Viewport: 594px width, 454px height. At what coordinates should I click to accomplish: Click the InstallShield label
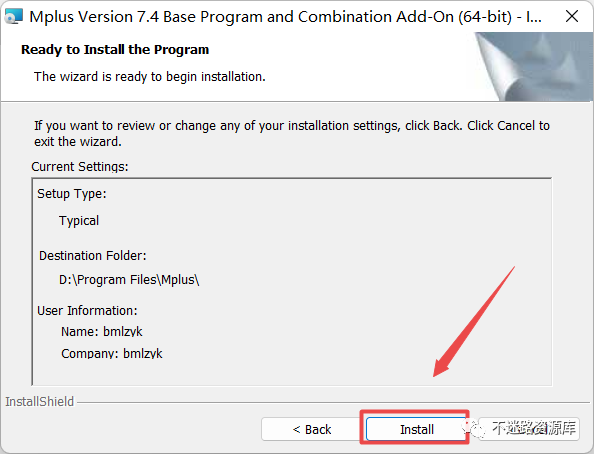(x=39, y=401)
